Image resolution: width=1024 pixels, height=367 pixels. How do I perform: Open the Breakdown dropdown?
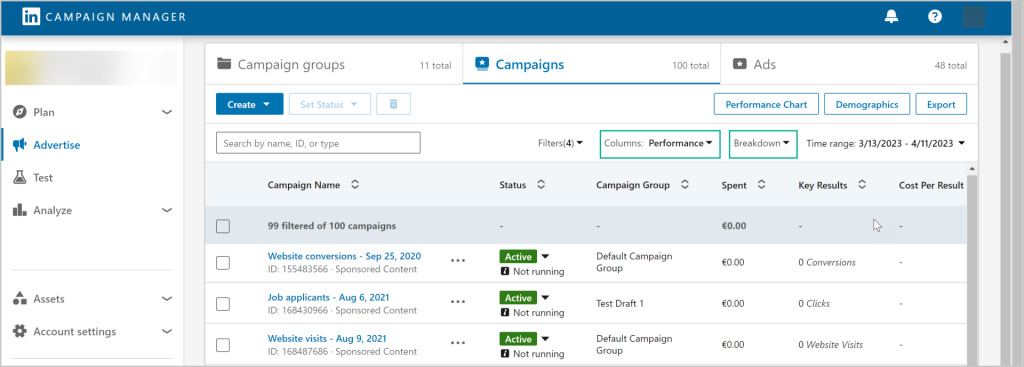(x=763, y=143)
